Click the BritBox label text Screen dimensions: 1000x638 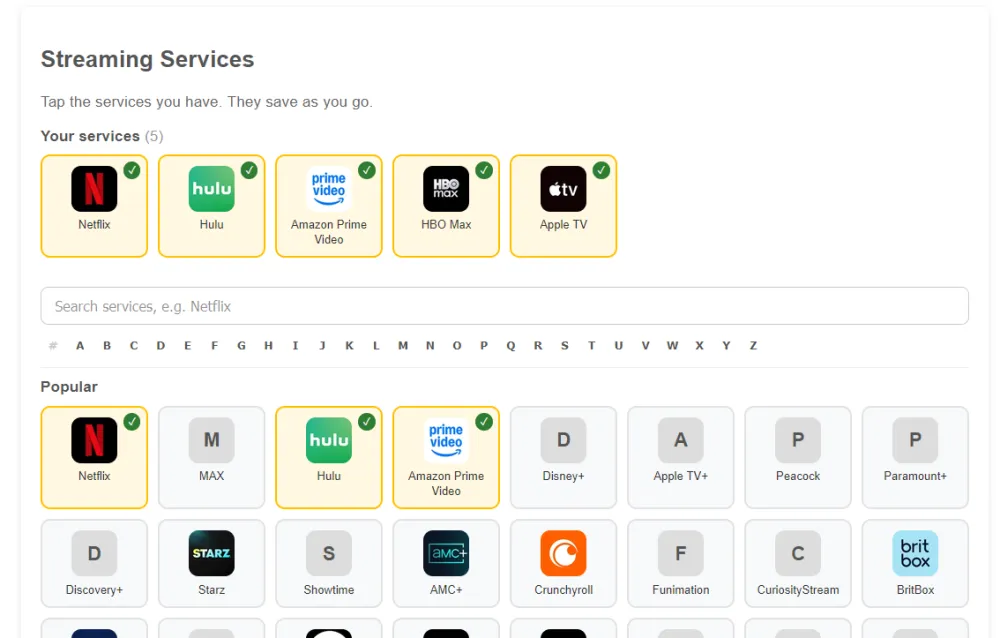(916, 590)
